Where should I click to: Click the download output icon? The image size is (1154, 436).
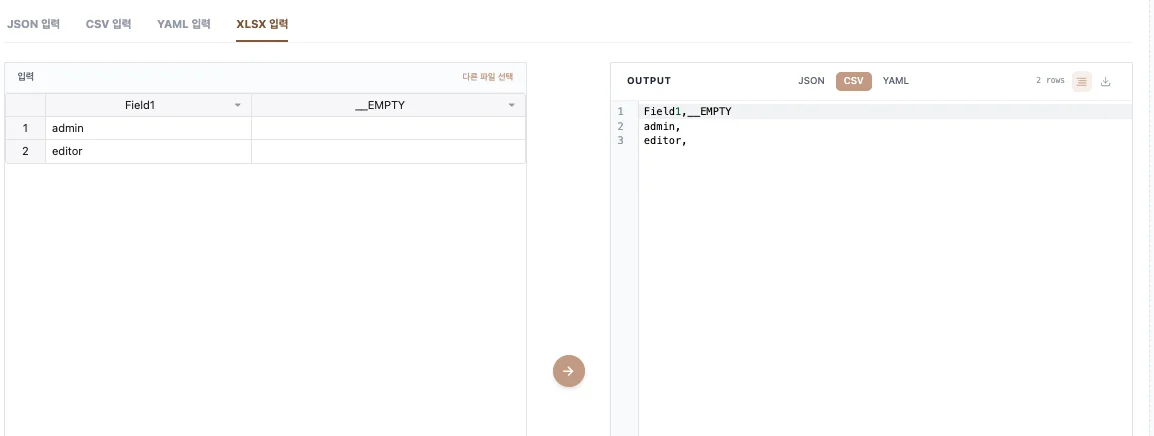[1105, 81]
